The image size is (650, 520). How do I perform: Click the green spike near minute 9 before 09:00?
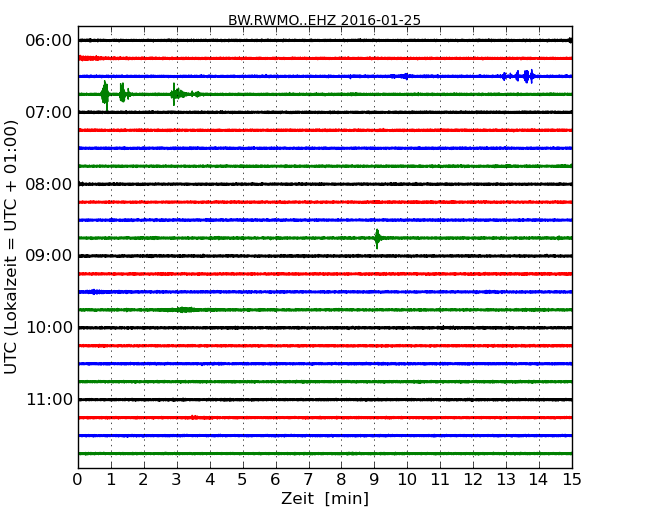(x=377, y=238)
